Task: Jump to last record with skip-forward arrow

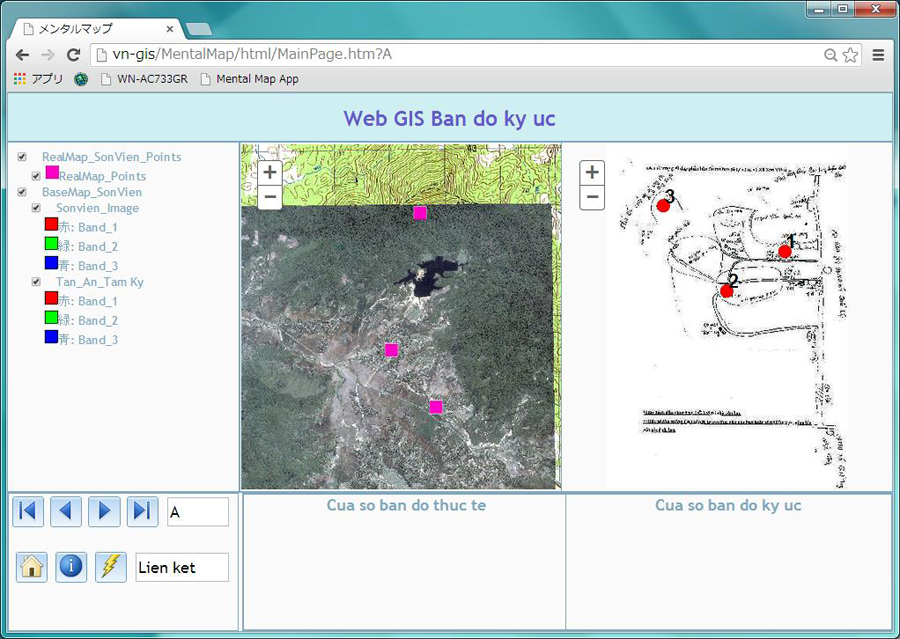Action: click(x=142, y=511)
